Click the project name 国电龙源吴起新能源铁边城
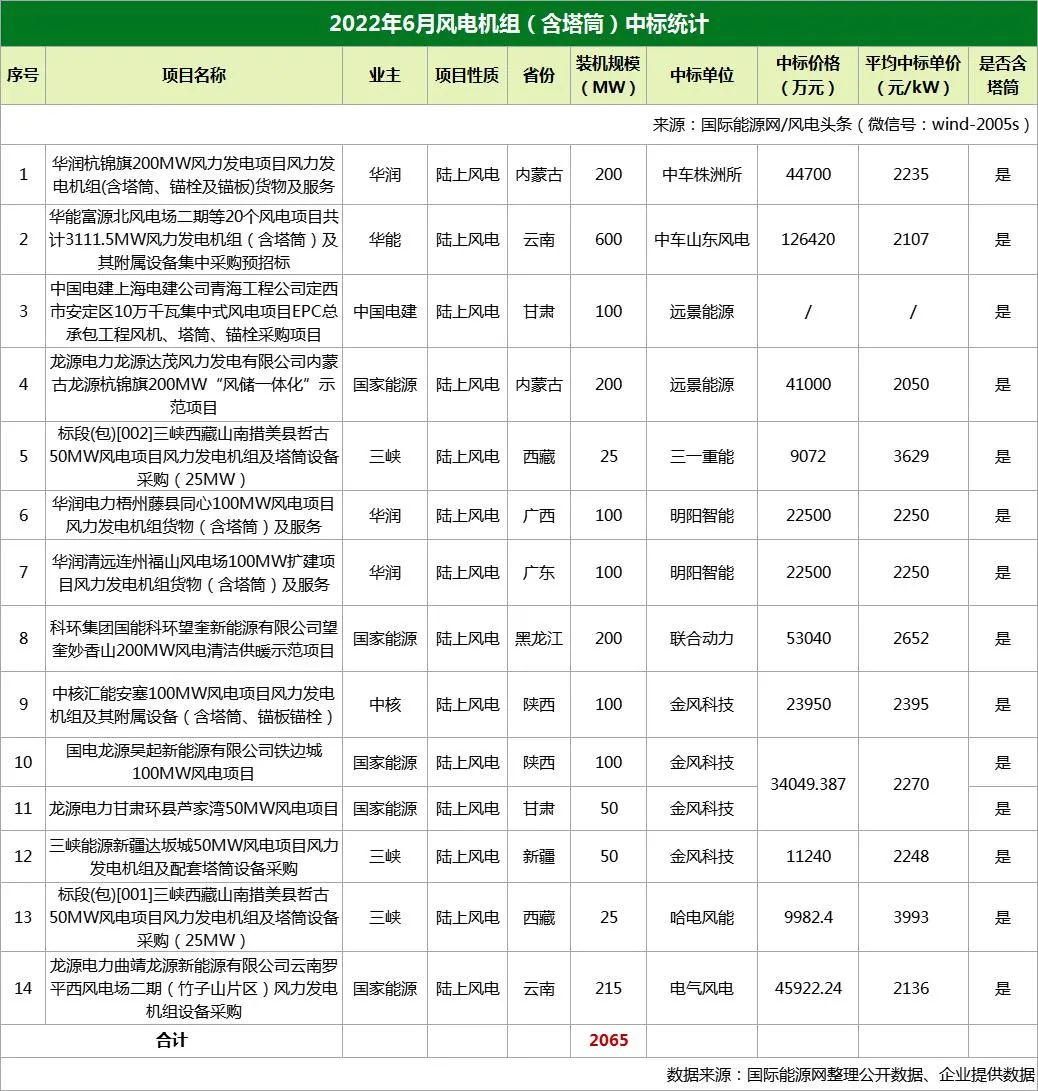The image size is (1038, 1091). [193, 763]
